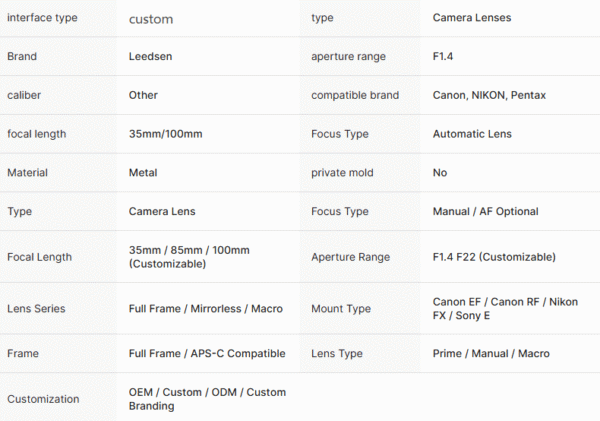The width and height of the screenshot is (600, 421).
Task: Click the "custom" interface type value
Action: click(x=151, y=19)
